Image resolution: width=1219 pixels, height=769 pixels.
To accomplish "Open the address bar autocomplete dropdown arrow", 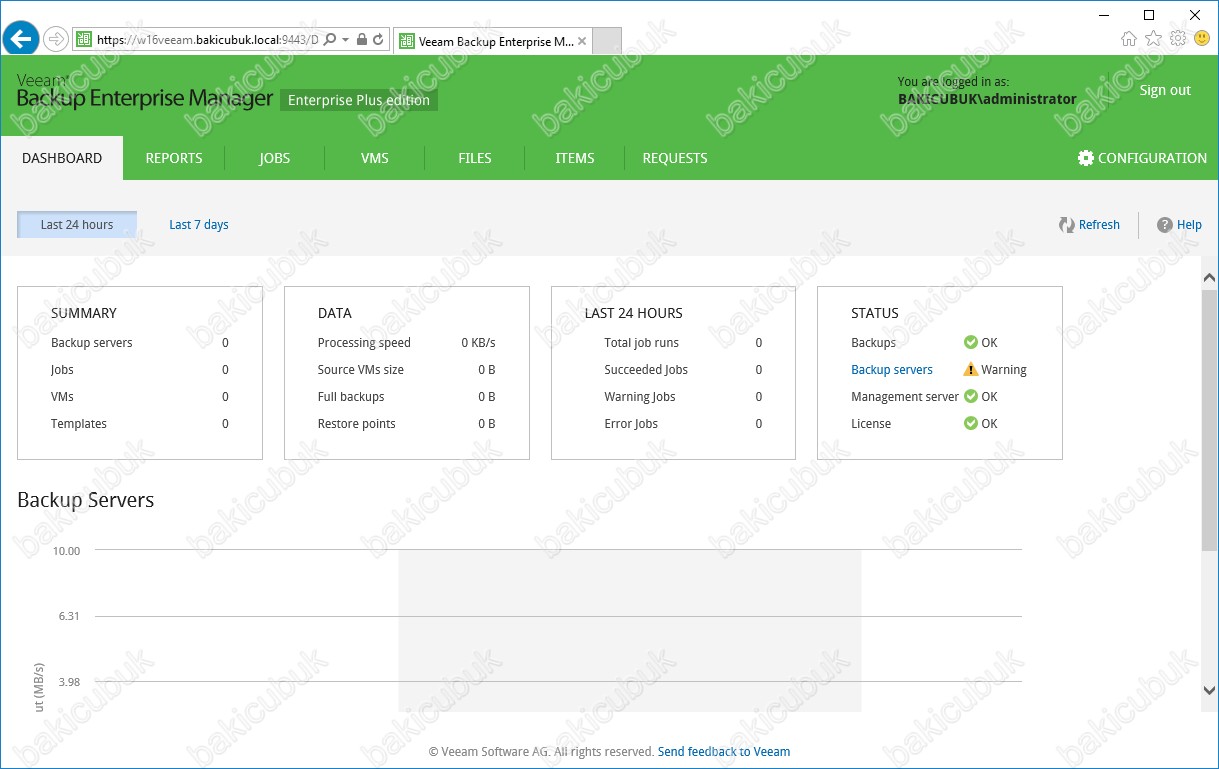I will click(346, 40).
